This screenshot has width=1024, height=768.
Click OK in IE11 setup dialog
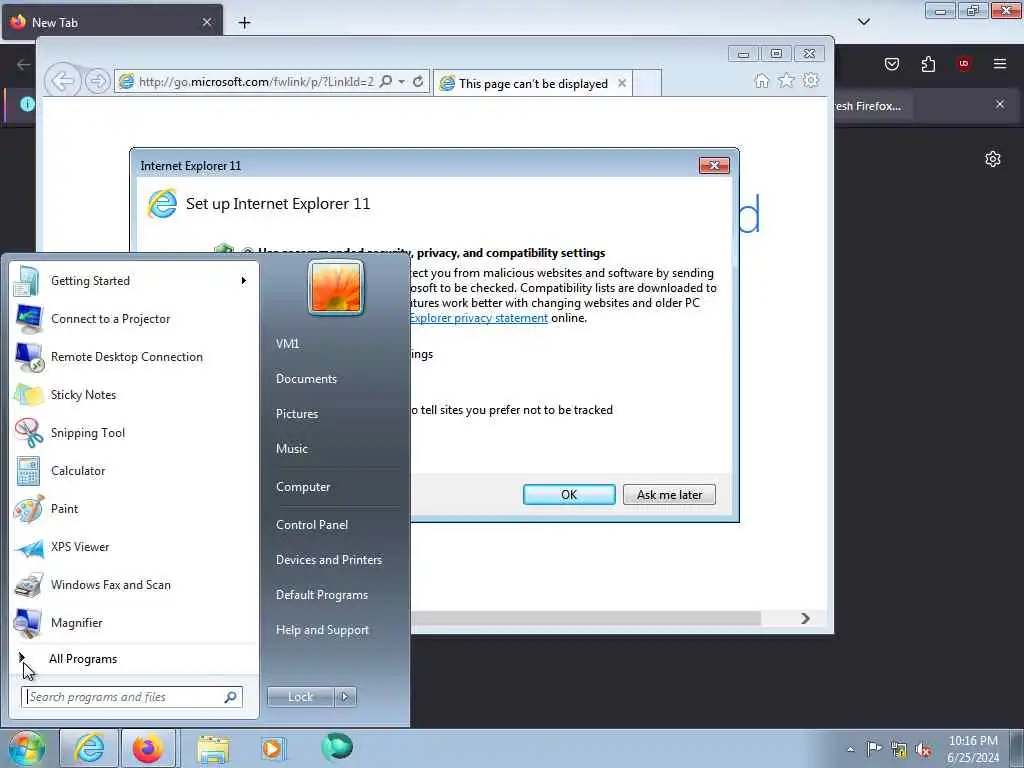click(x=569, y=495)
